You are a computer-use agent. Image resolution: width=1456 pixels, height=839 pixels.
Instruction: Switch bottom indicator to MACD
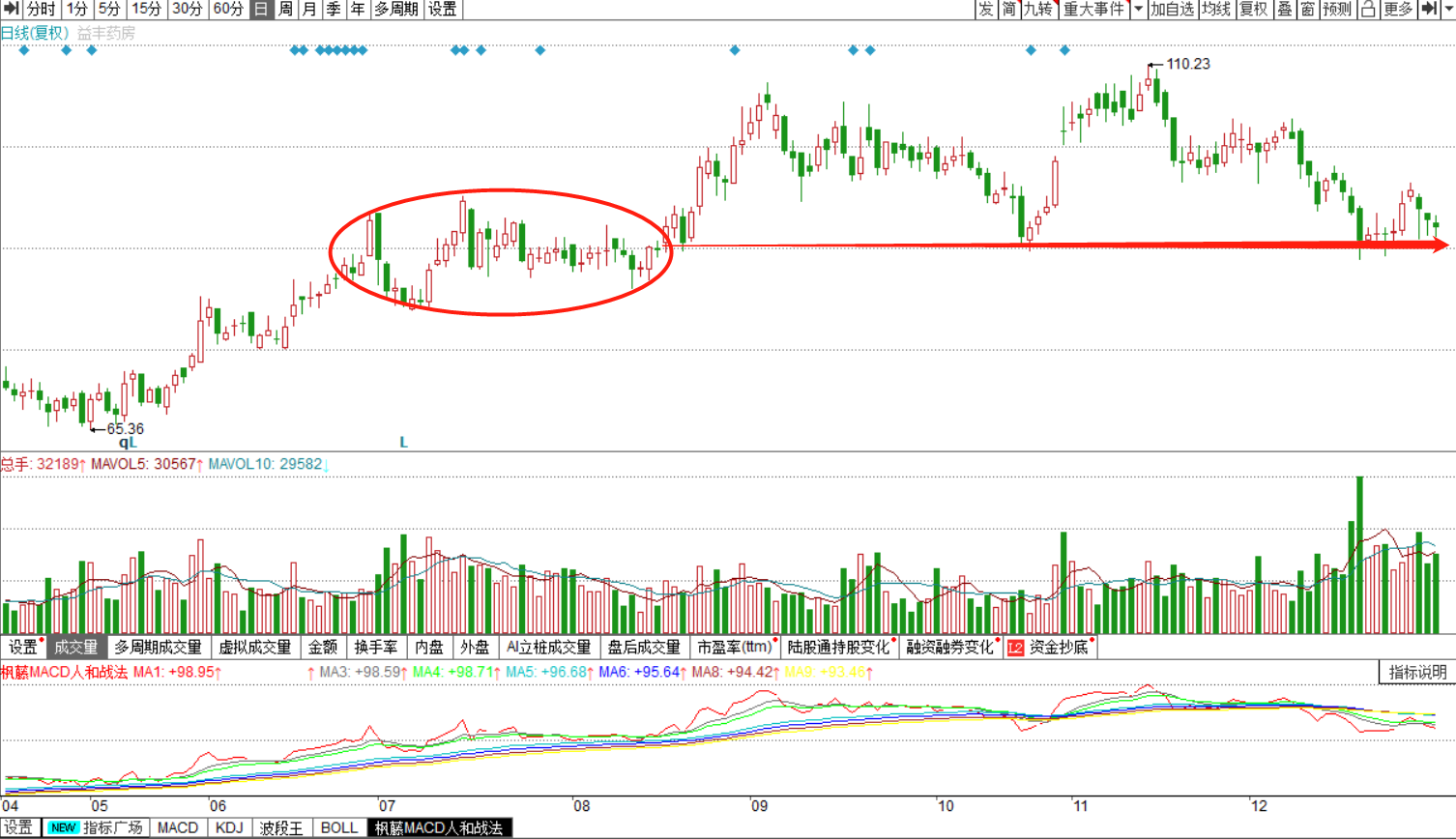[x=177, y=828]
